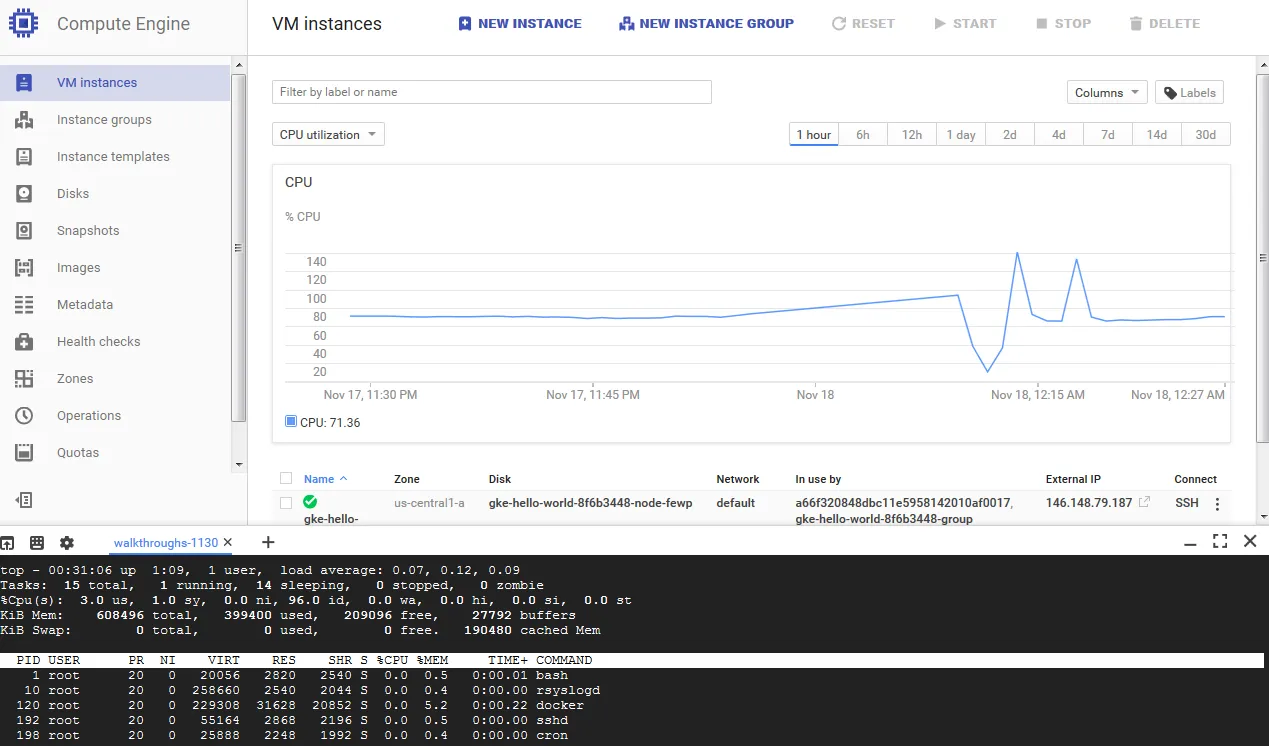Check the gke-hello instance row checkbox
Viewport: 1269px width, 746px height.
(286, 503)
